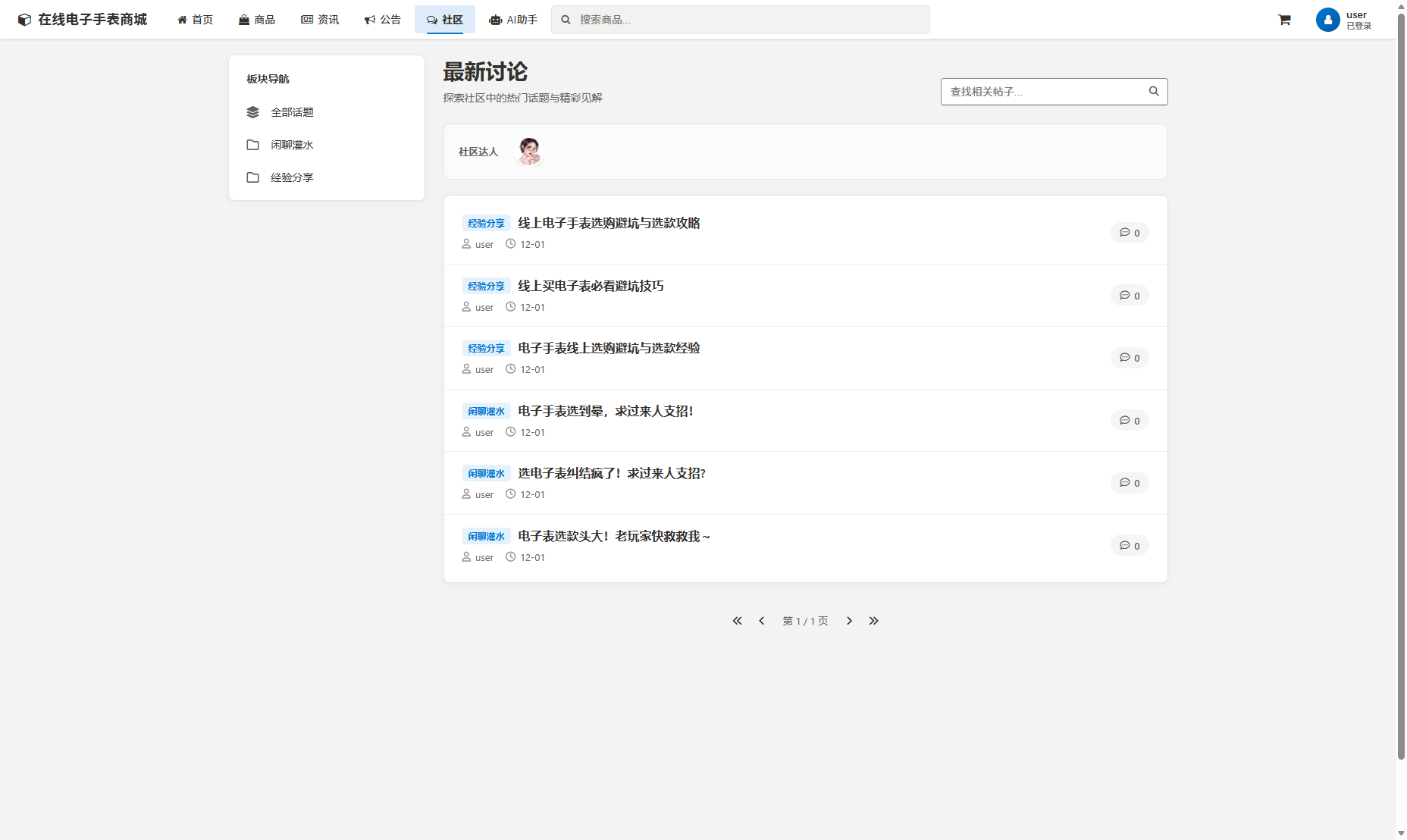Click inside the 搜索商品 search field
The width and height of the screenshot is (1407, 840).
click(741, 20)
